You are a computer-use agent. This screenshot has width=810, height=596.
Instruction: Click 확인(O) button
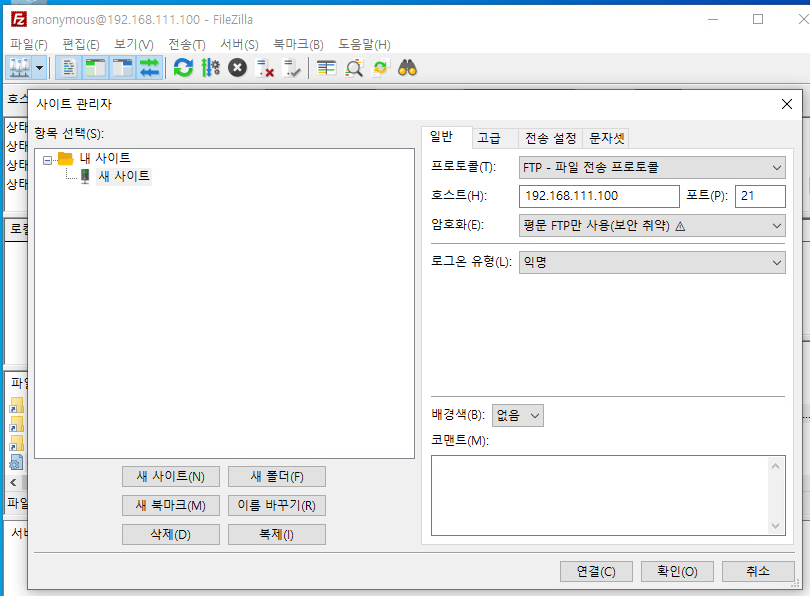[677, 571]
